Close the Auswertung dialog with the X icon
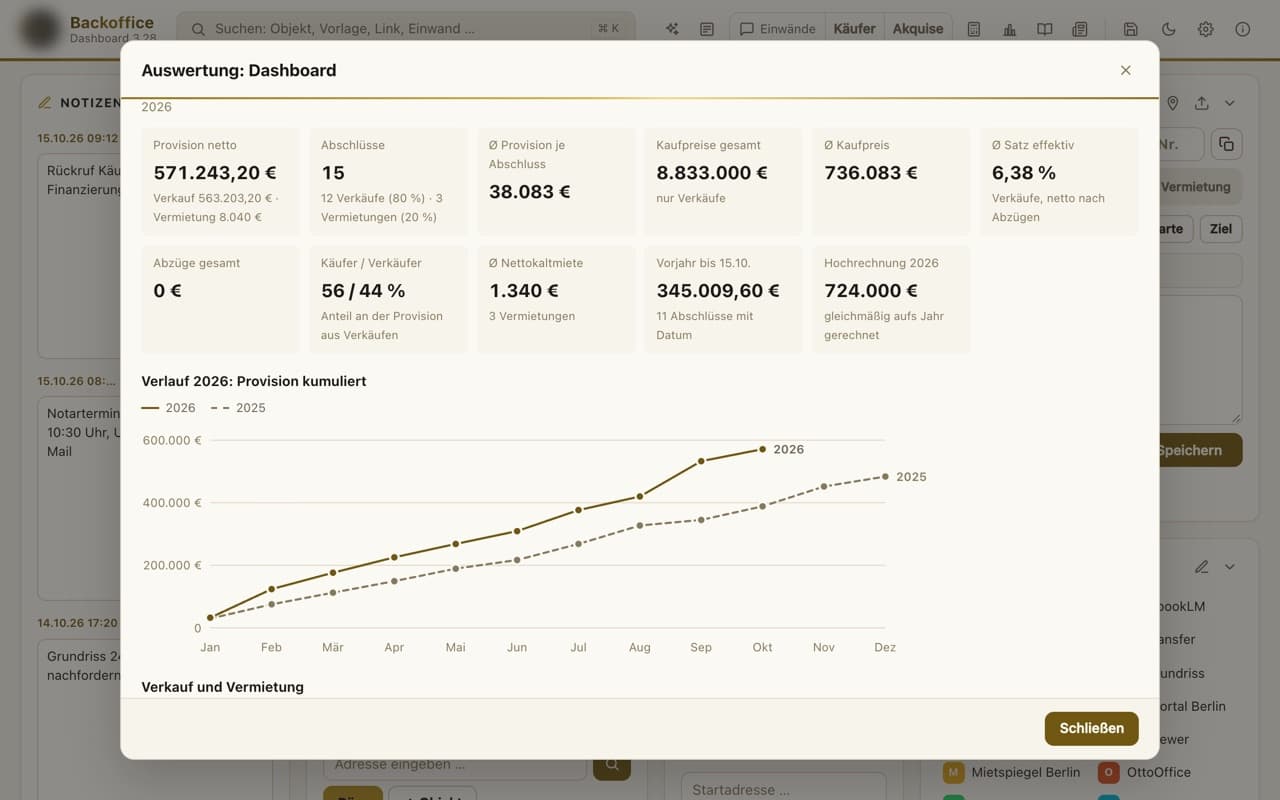 [1125, 70]
